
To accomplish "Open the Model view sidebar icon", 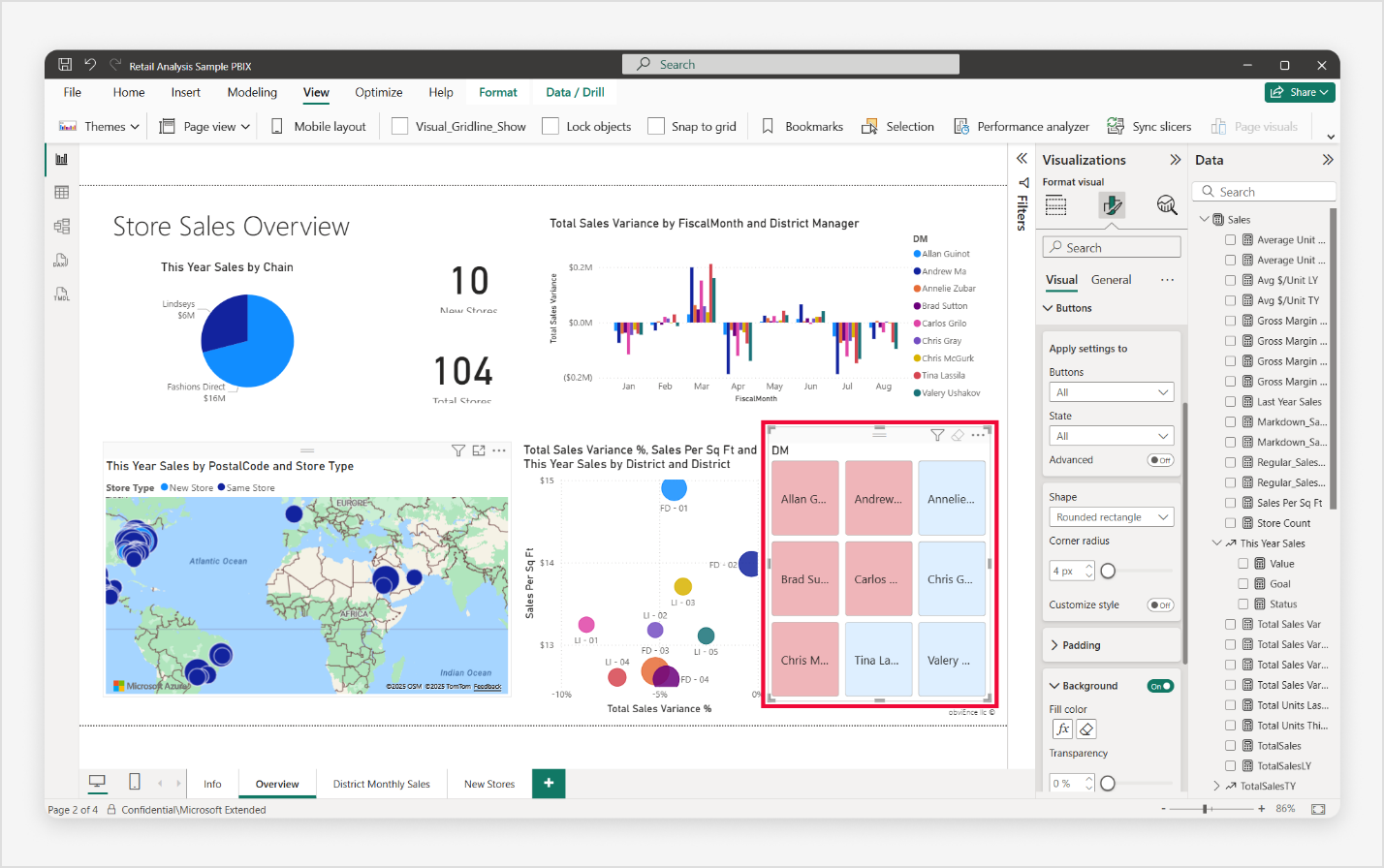I will click(x=62, y=226).
